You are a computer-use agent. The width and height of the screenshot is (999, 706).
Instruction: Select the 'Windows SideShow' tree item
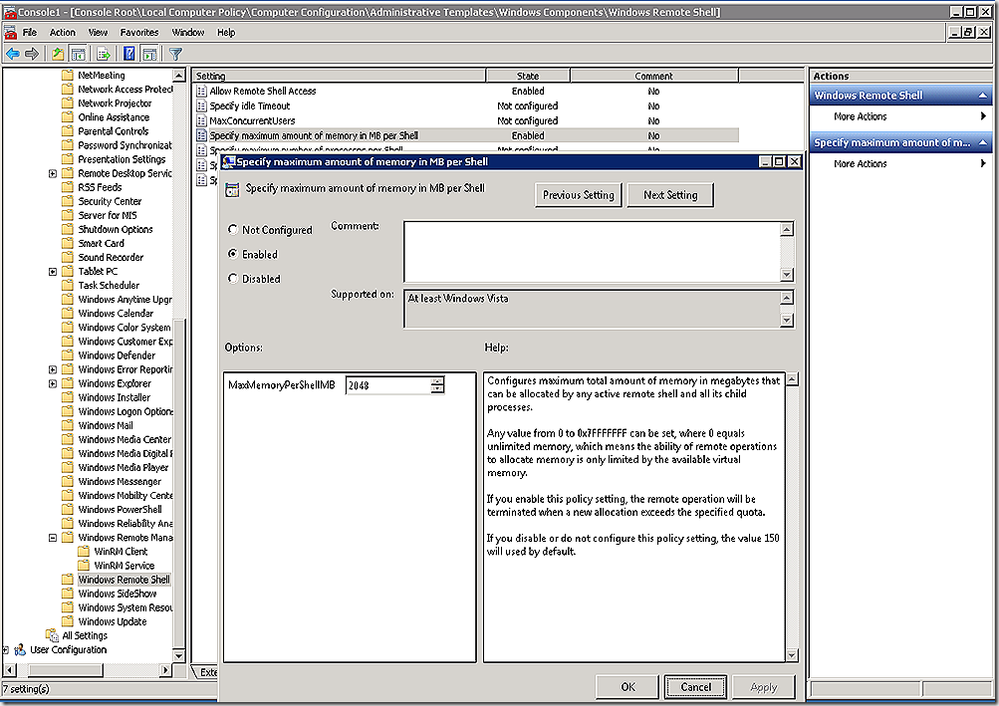[x=117, y=593]
